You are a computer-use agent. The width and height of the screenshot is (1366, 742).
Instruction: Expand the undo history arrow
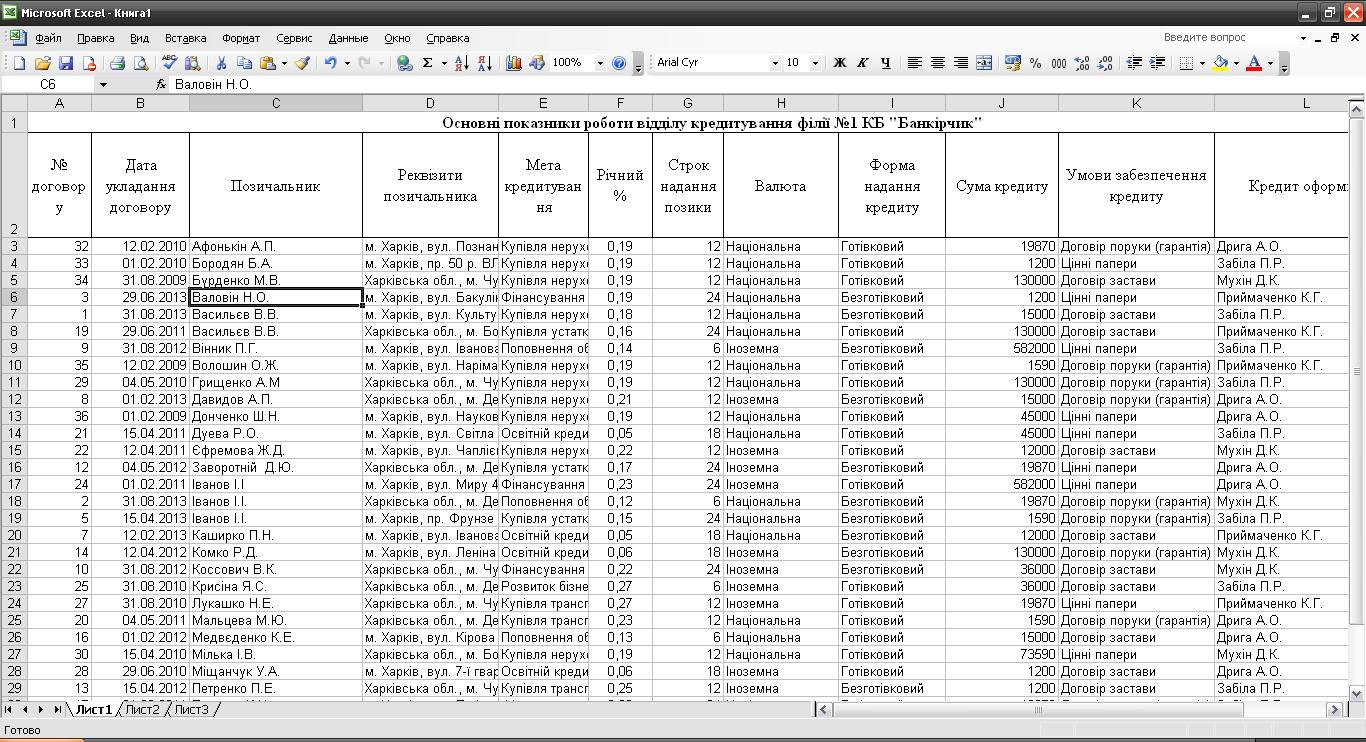(347, 63)
